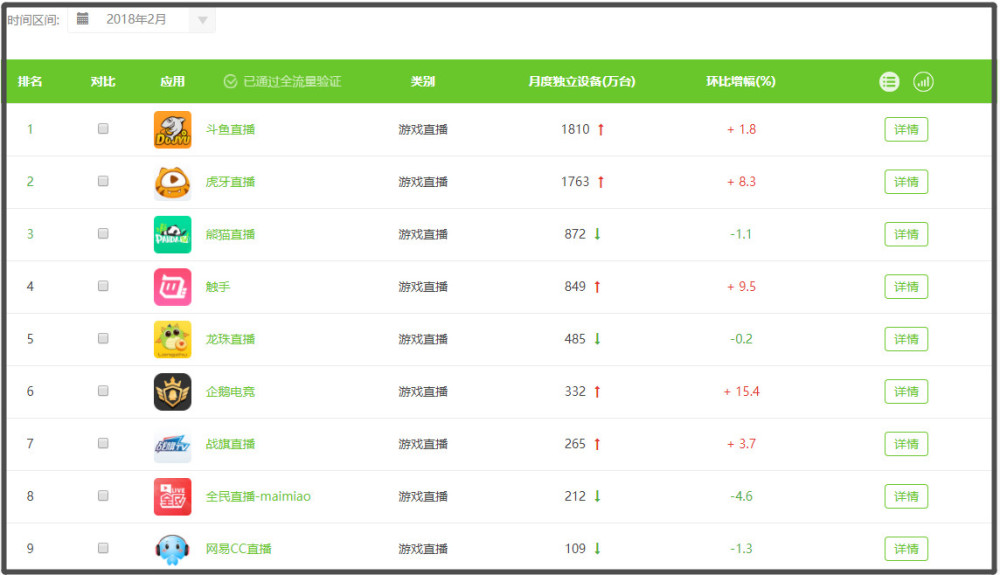
Task: Open 详情 button for 全民直播-maimiao
Action: [x=906, y=497]
